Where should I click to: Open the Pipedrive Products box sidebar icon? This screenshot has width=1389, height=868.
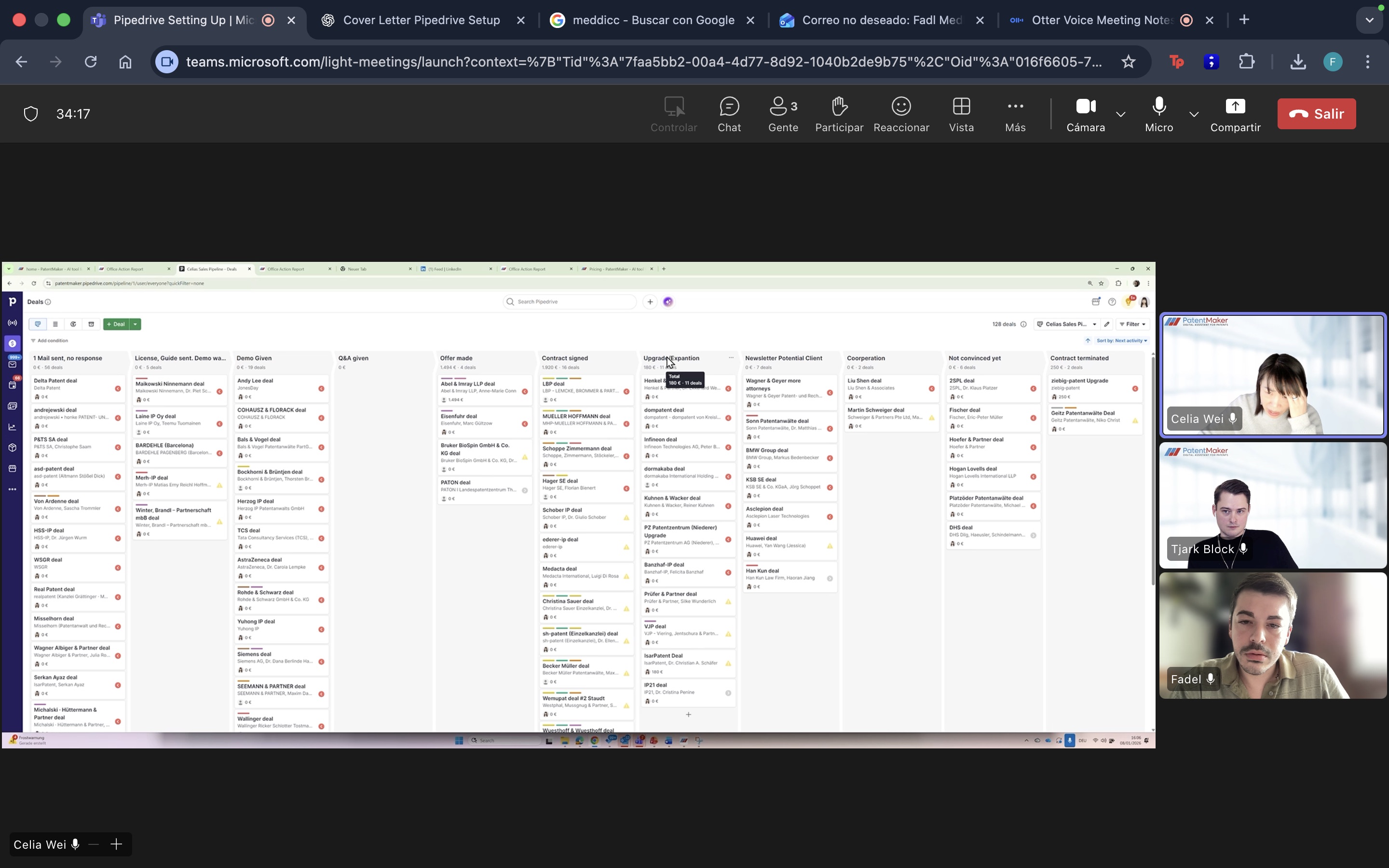point(12,447)
